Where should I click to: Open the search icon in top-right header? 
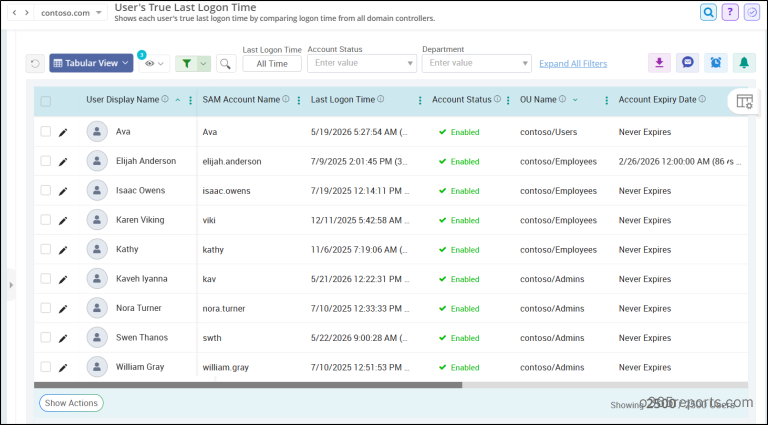708,12
